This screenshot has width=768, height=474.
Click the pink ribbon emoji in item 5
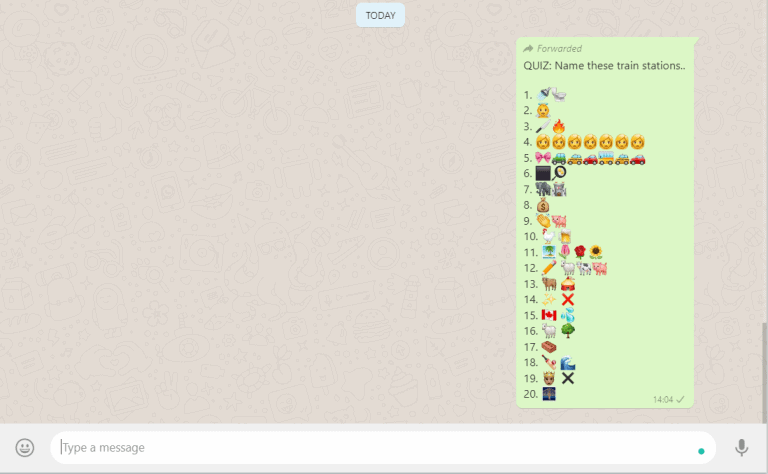pos(544,157)
